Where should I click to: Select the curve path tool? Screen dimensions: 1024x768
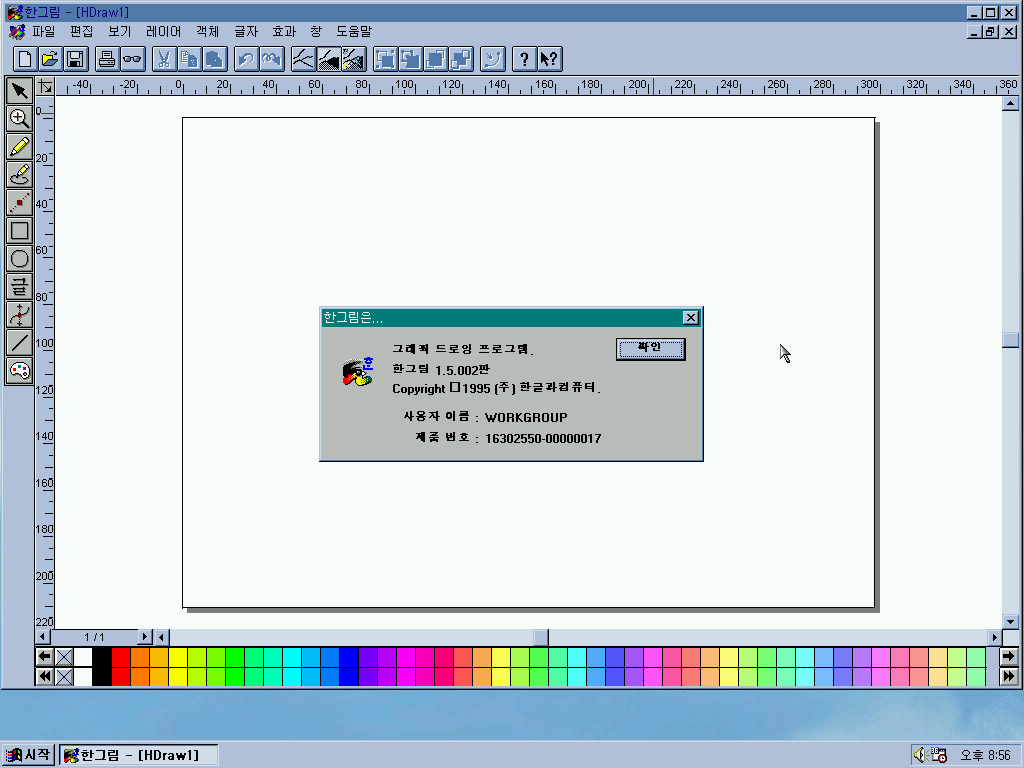click(20, 315)
